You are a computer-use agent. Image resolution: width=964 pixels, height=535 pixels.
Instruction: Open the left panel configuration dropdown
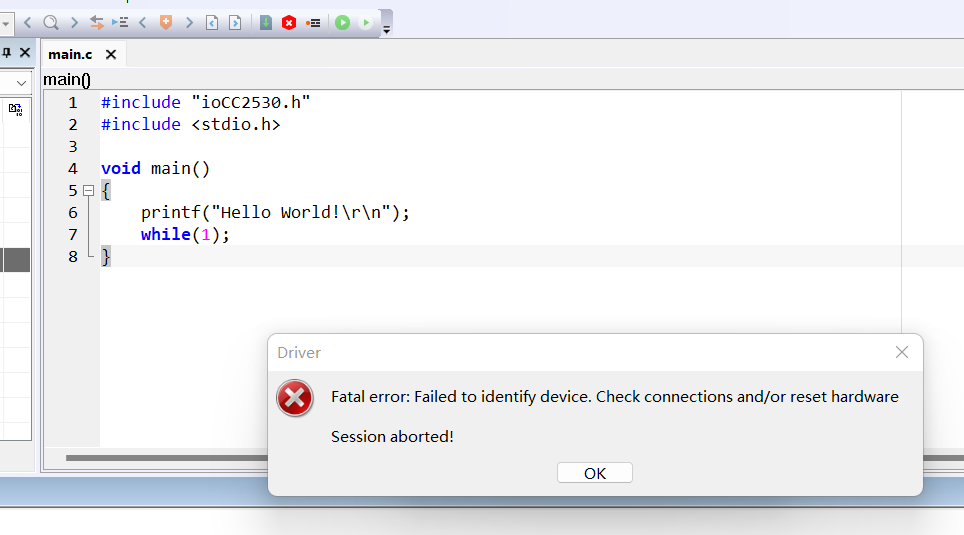22,82
